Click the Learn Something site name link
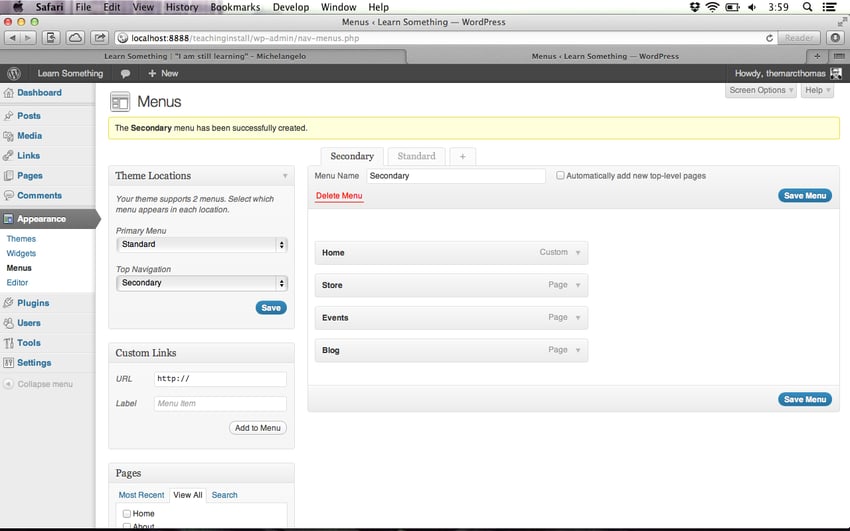This screenshot has width=850, height=531. 70,74
